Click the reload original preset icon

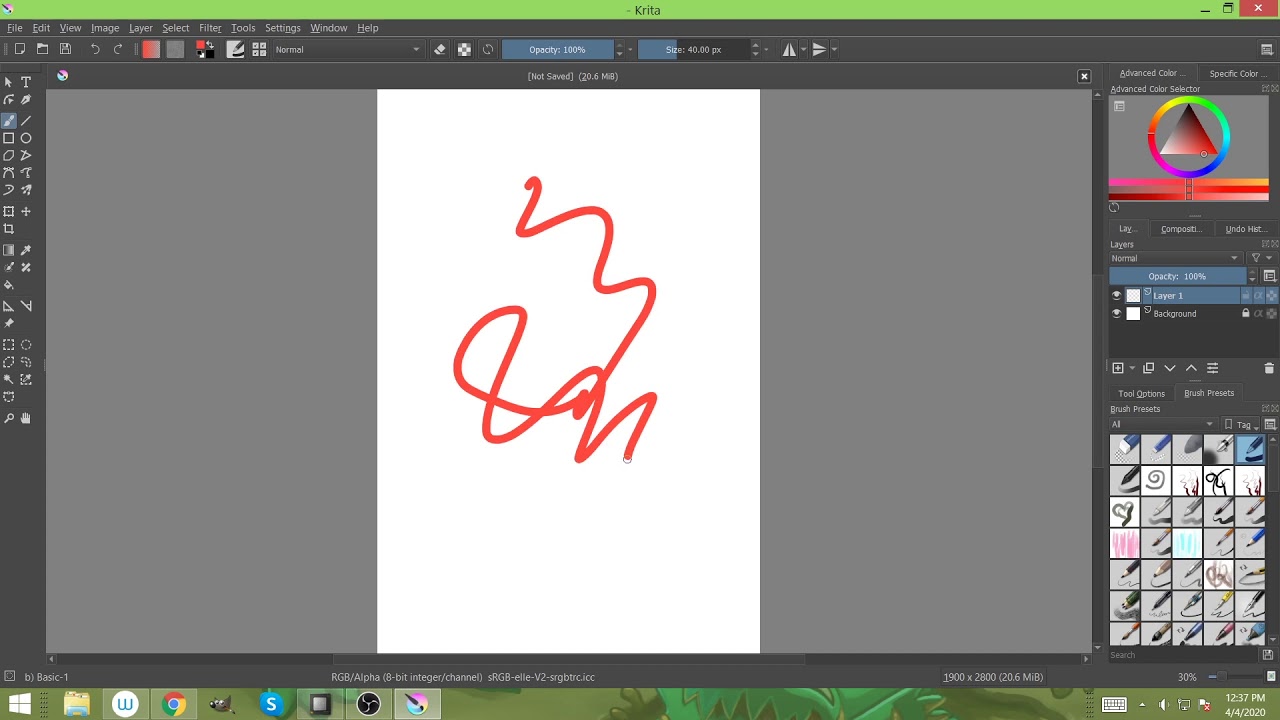[488, 49]
